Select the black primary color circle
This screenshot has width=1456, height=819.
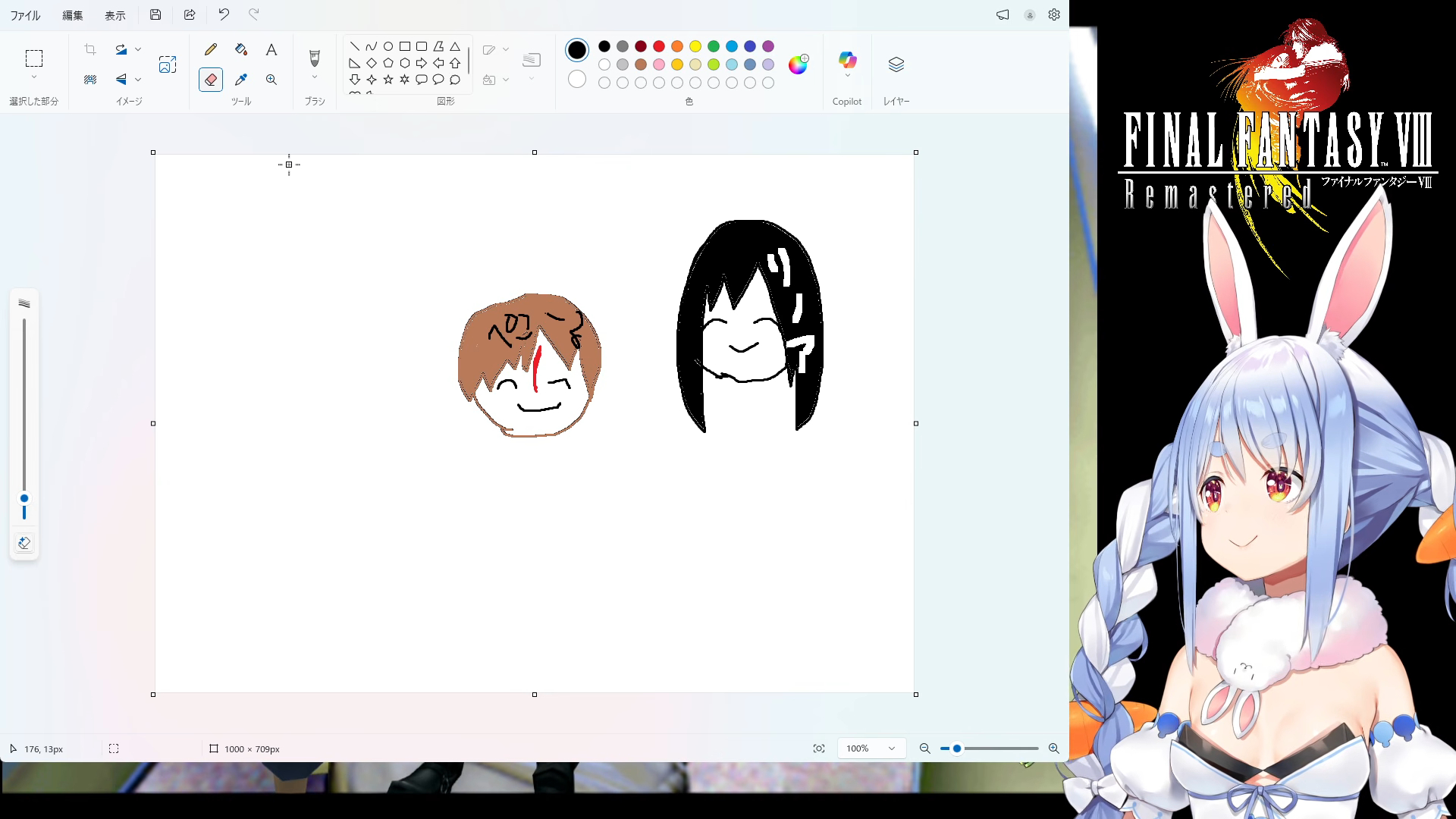click(577, 50)
